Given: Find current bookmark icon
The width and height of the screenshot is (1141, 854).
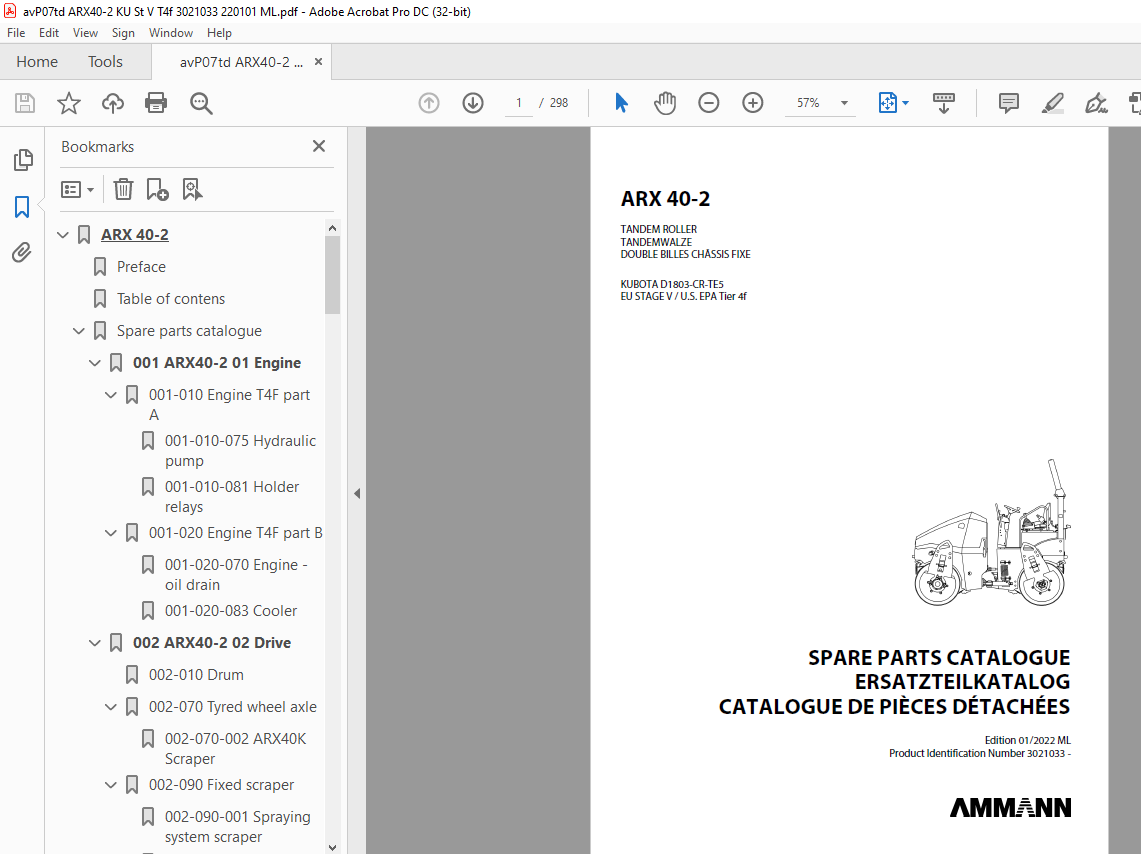Looking at the screenshot, I should point(192,190).
